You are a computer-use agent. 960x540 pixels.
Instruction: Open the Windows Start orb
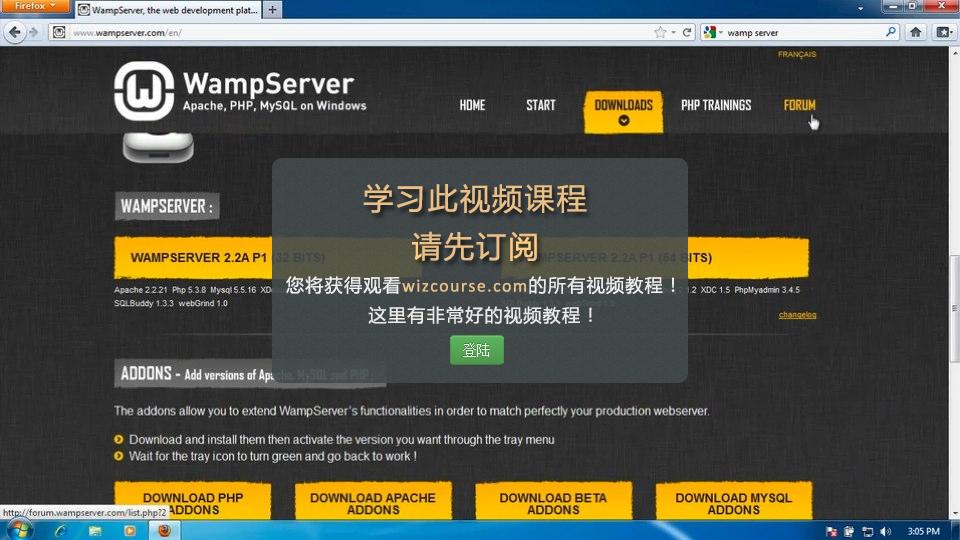click(x=19, y=530)
